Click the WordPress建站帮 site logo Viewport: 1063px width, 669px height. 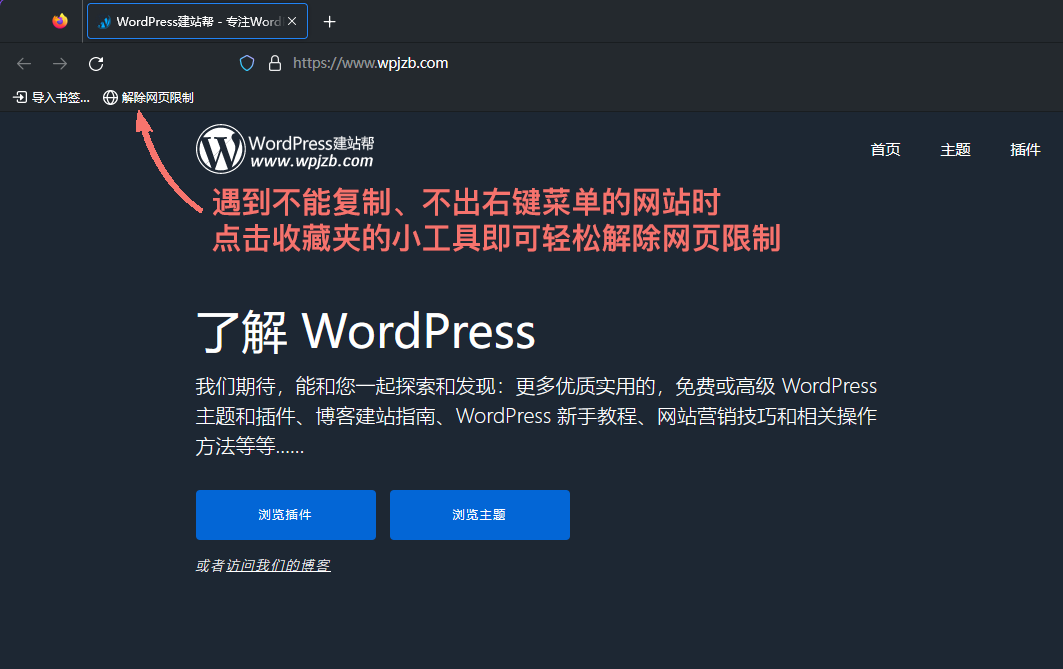(x=285, y=149)
